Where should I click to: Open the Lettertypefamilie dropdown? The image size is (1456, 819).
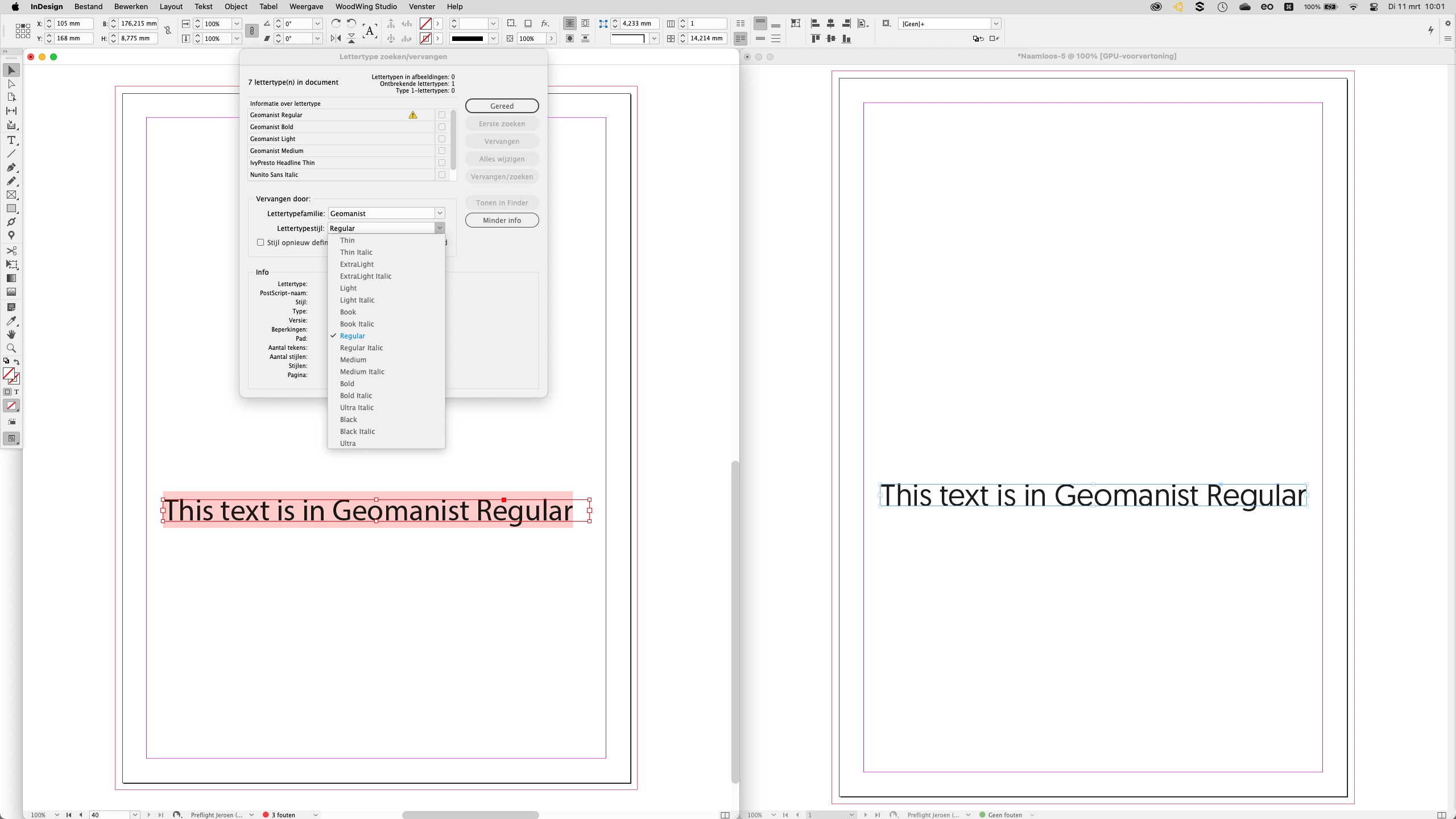pyautogui.click(x=440, y=213)
